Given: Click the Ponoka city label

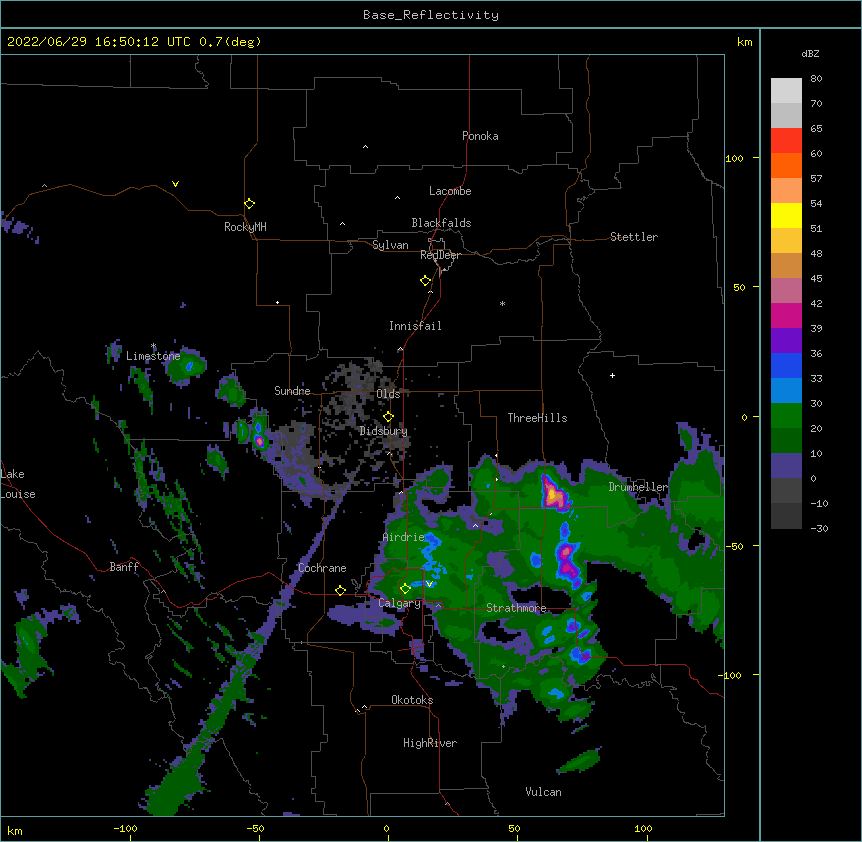Looking at the screenshot, I should [x=480, y=136].
